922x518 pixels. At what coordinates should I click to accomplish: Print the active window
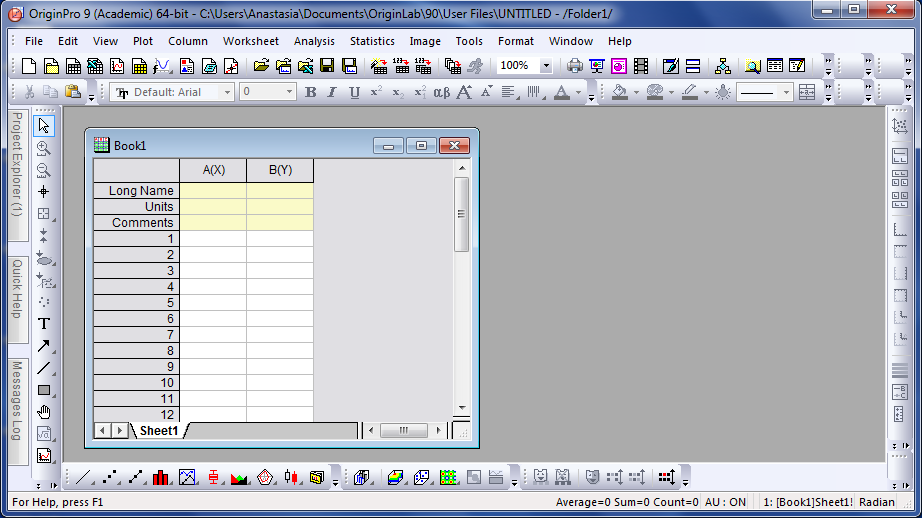574,66
